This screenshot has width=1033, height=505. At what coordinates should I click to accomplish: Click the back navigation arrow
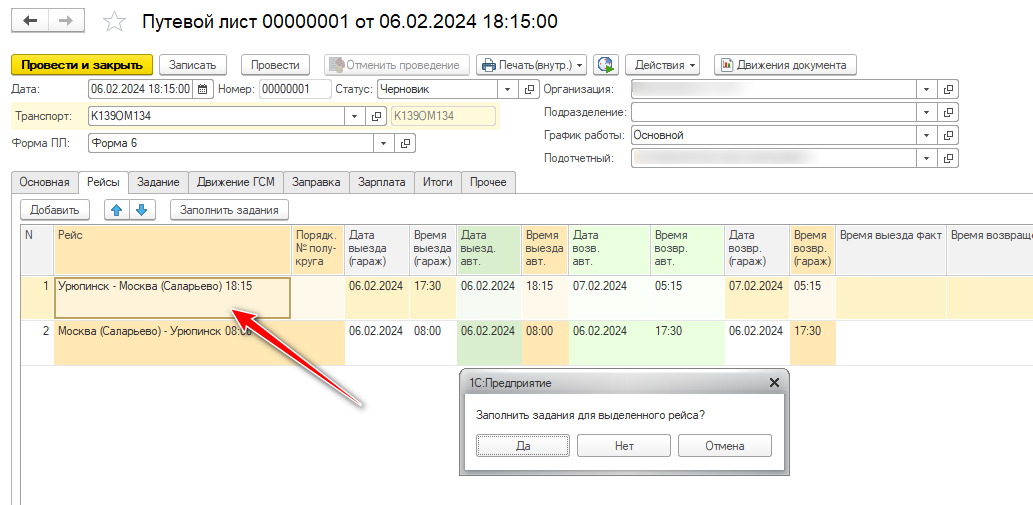[x=29, y=21]
